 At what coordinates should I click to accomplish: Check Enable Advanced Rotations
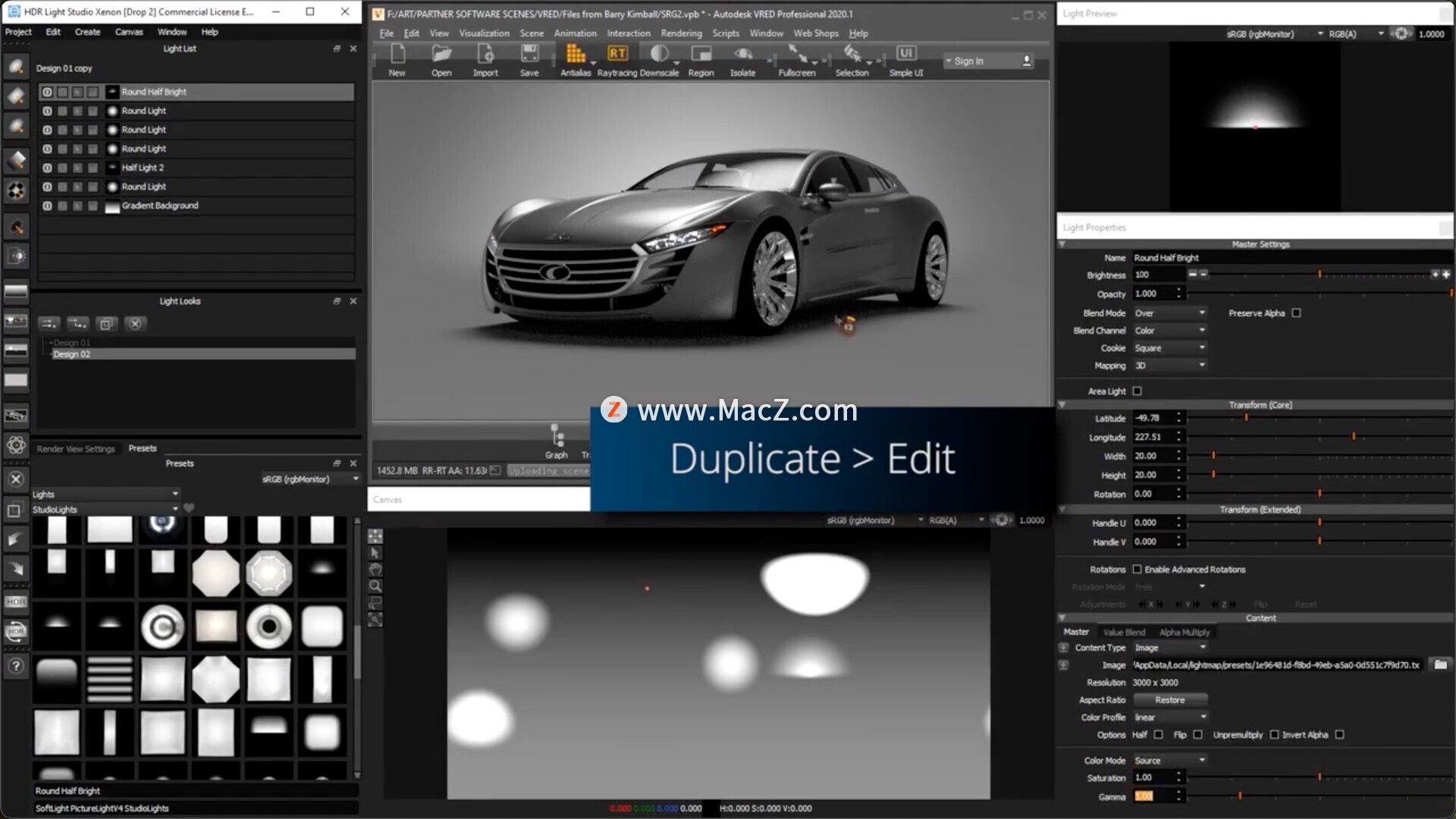point(1137,570)
